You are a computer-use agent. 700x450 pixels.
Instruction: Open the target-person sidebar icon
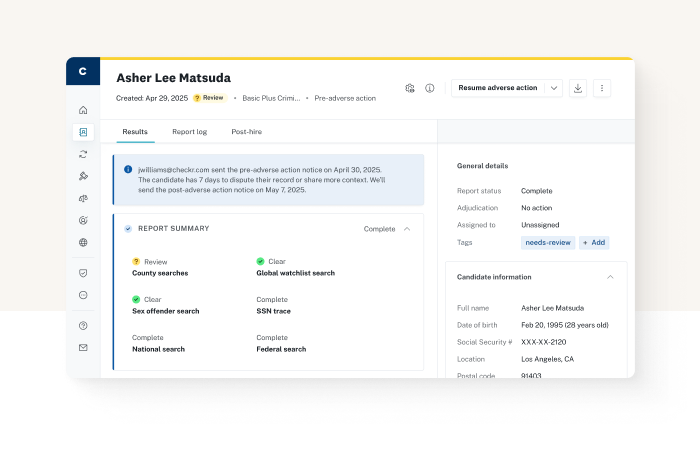83,220
